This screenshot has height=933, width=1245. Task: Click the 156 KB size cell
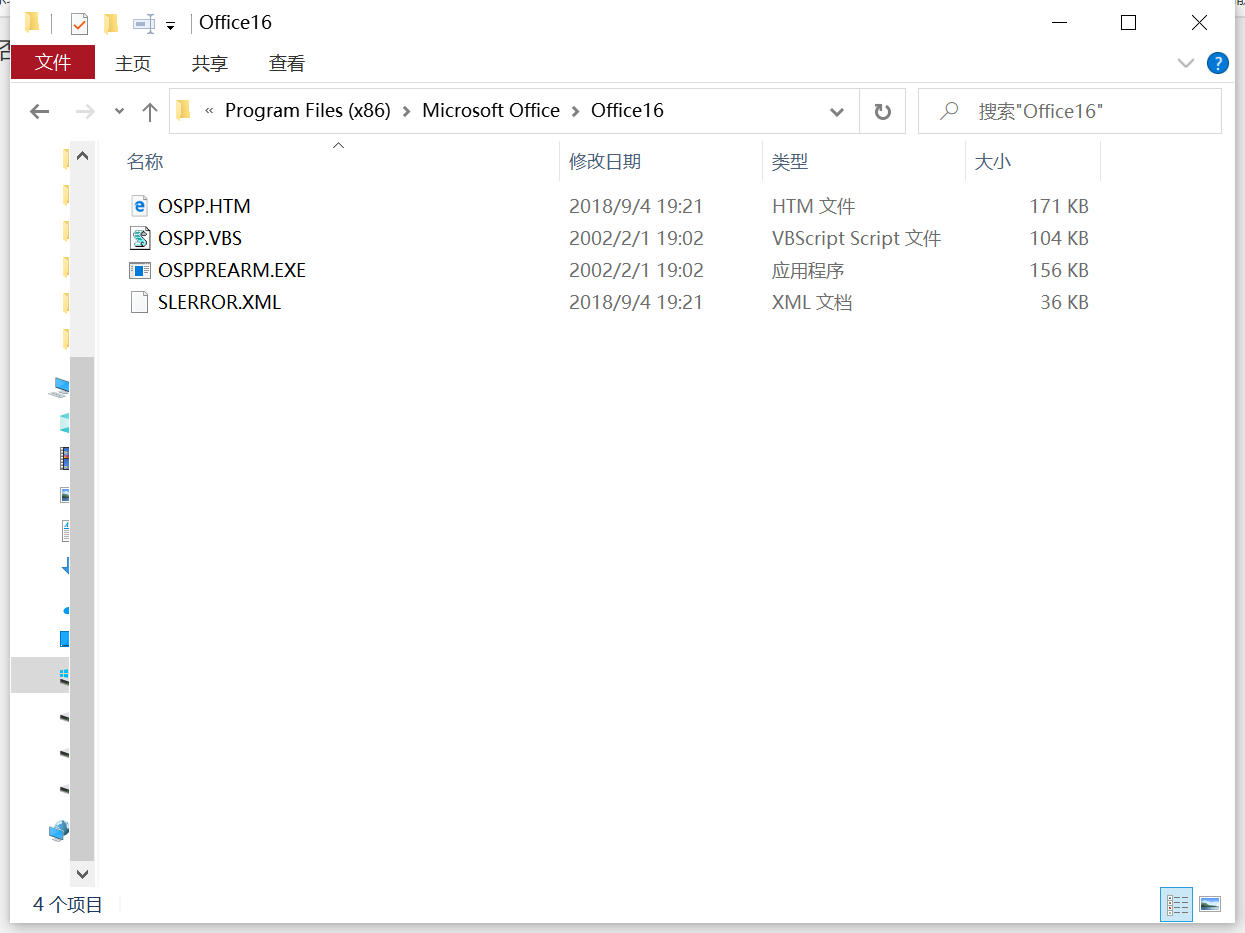[1059, 270]
